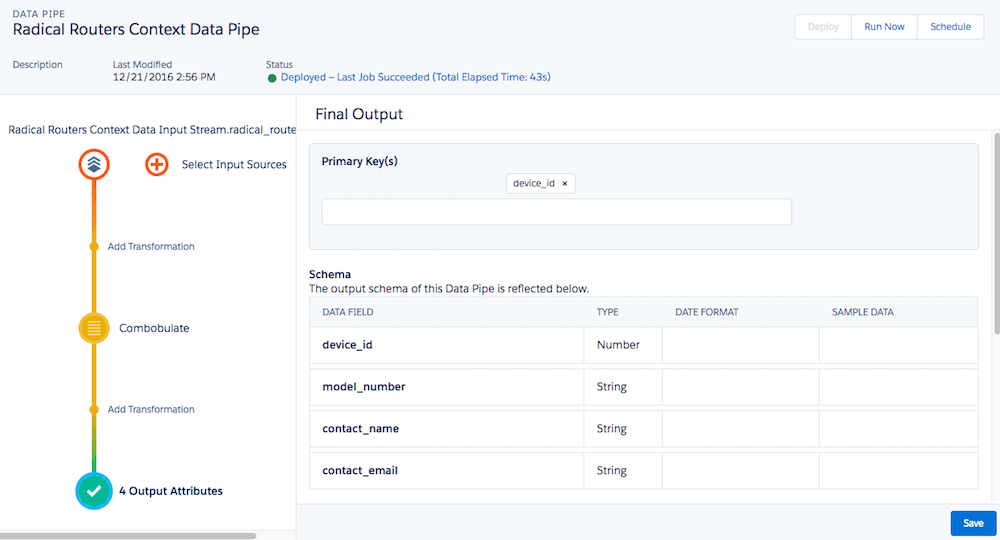Click Select Input Sources label
The height and width of the screenshot is (540, 1000).
(x=234, y=164)
